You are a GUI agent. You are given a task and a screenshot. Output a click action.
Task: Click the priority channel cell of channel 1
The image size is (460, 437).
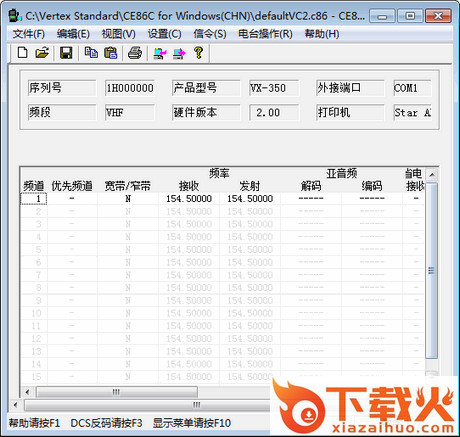pos(72,199)
